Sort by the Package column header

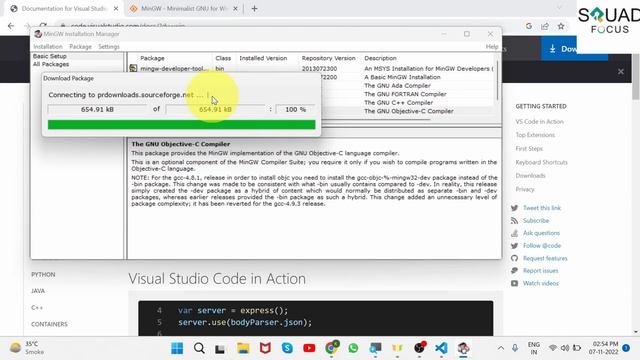(x=152, y=58)
